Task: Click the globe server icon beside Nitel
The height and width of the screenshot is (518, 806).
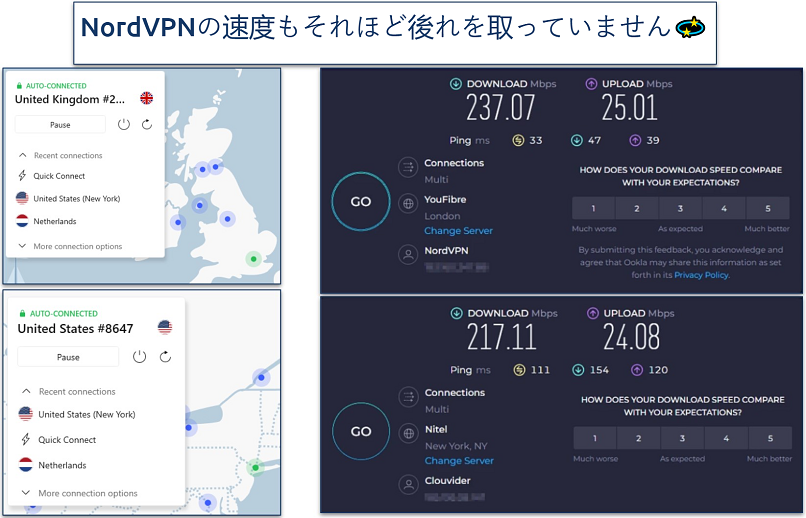Action: 409,433
